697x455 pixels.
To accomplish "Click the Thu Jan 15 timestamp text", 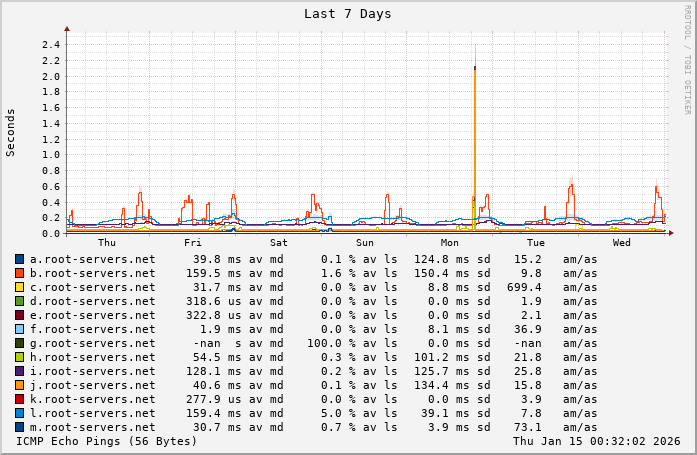I will click(x=596, y=441).
